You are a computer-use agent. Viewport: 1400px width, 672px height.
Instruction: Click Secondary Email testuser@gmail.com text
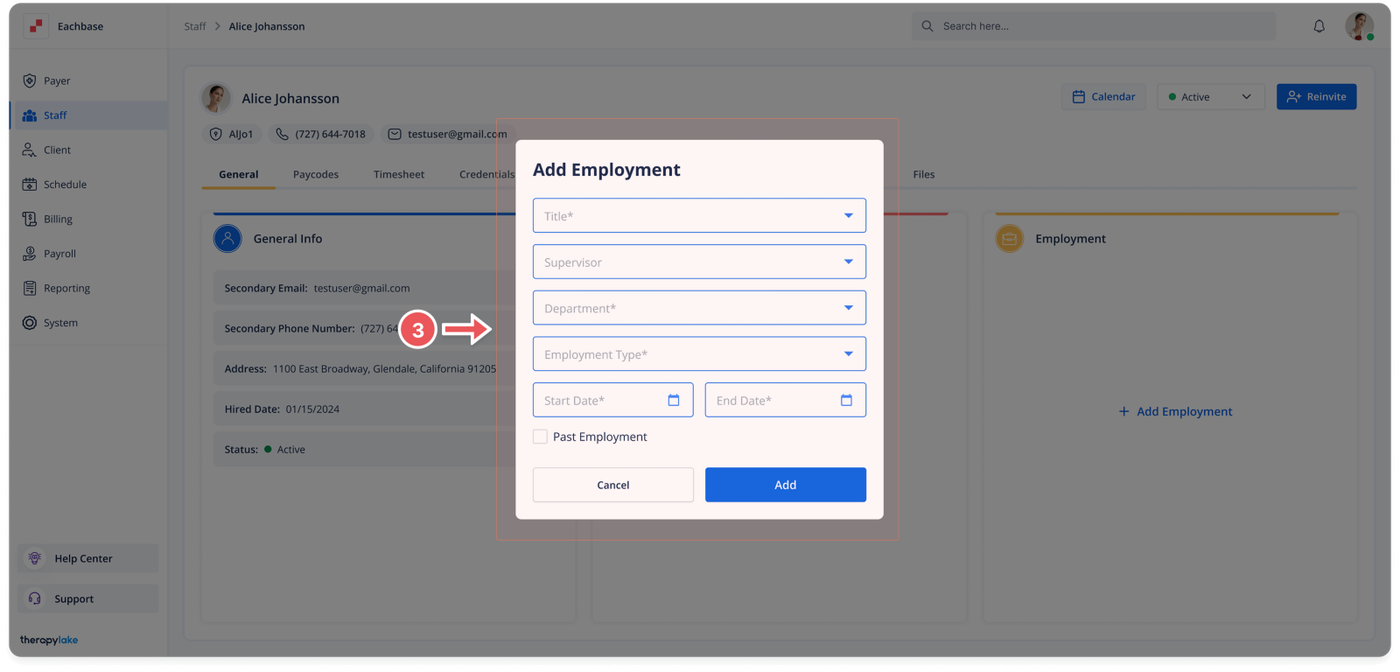(x=317, y=288)
